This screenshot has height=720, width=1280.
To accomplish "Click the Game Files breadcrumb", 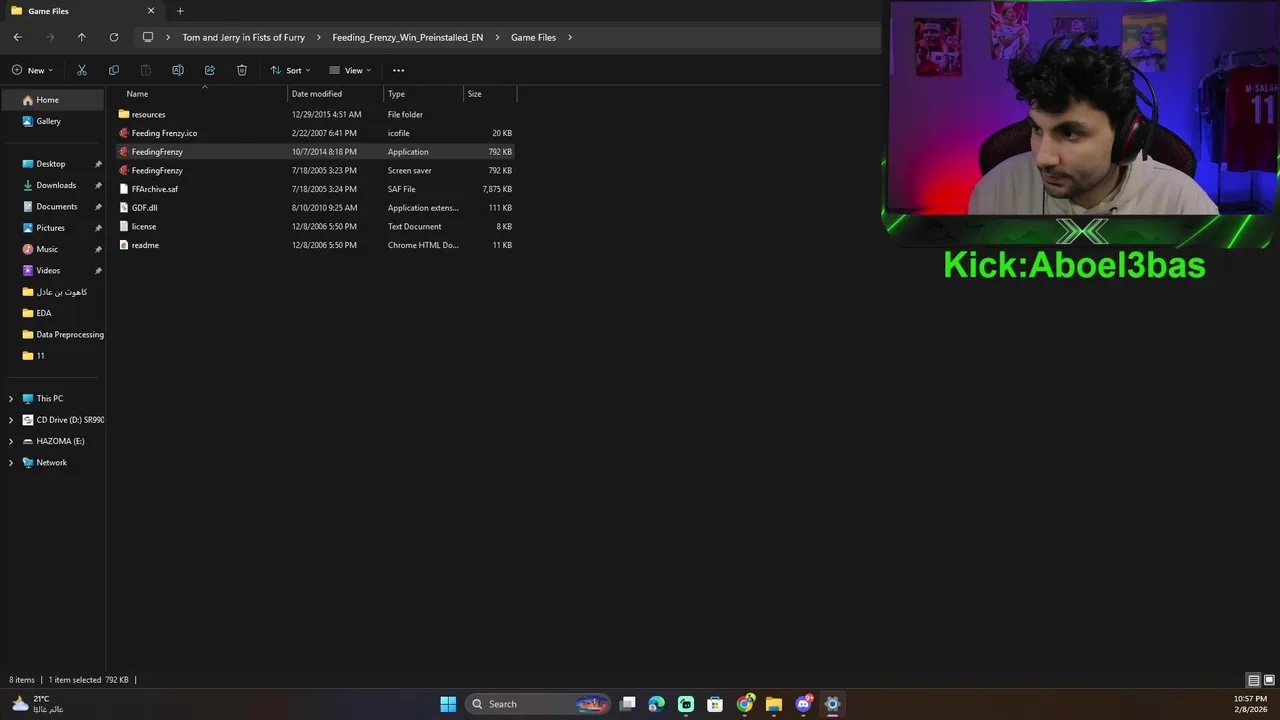I will [x=533, y=37].
